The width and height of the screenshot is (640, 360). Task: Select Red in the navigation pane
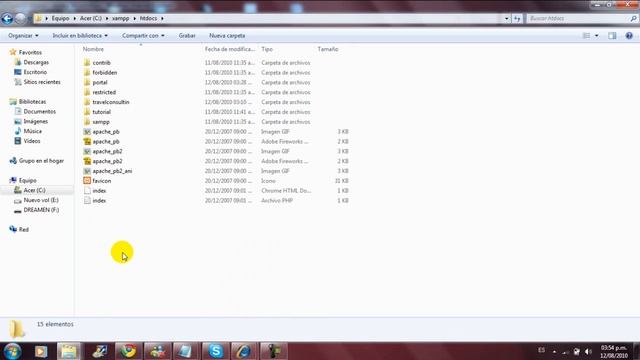pos(24,229)
